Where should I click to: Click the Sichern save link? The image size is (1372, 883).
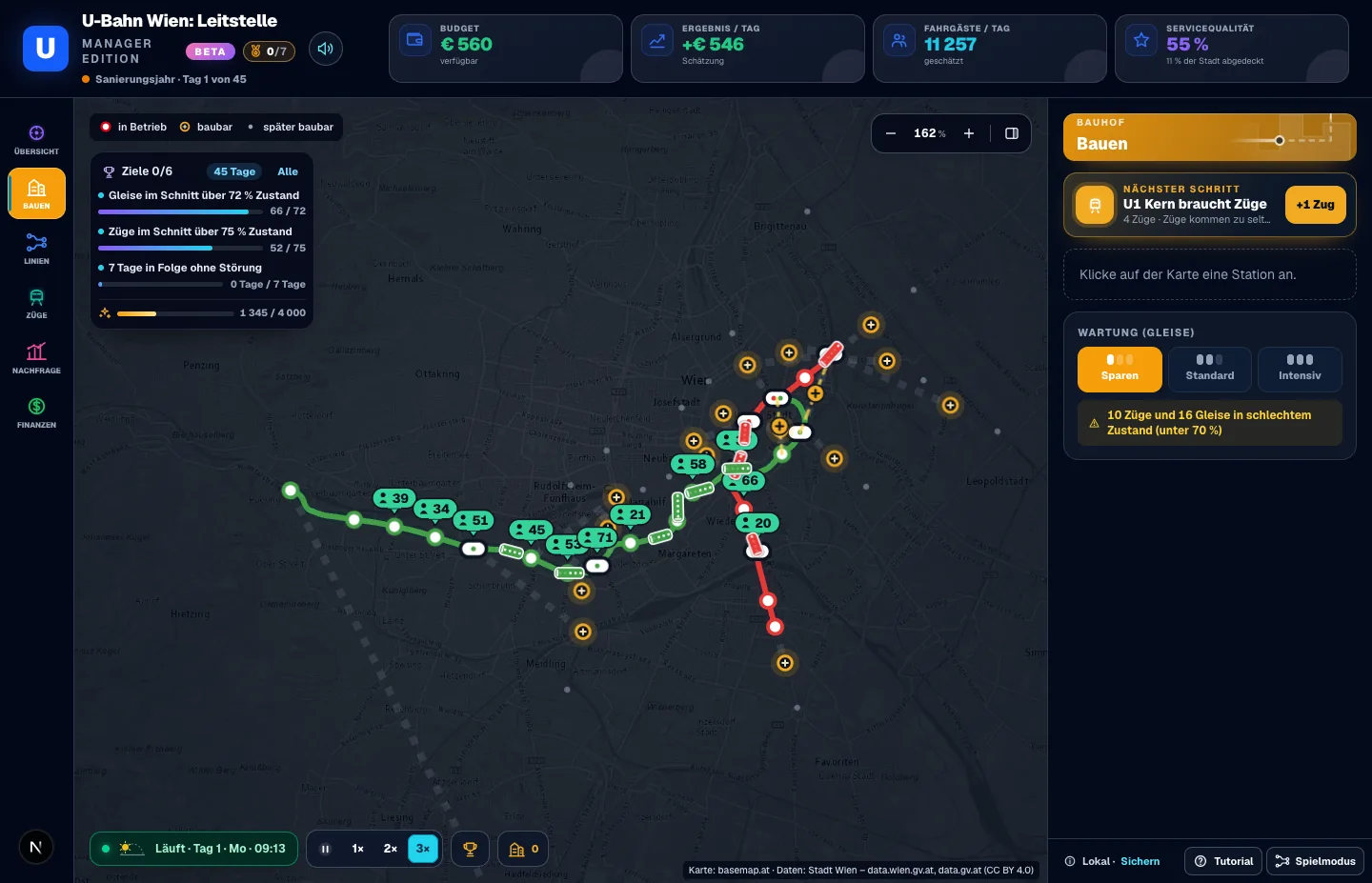point(1140,861)
